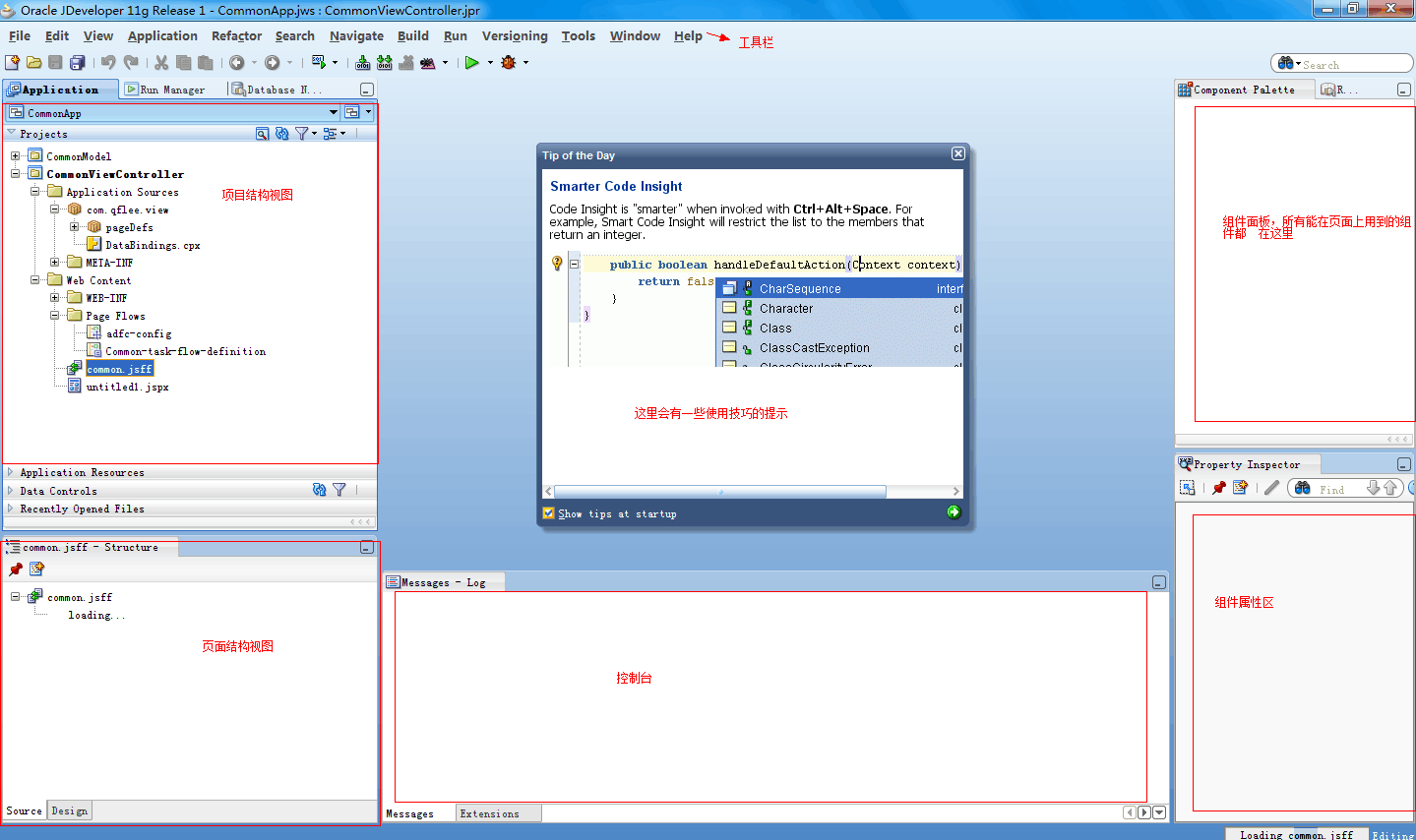Switch to the Design tab in Structure

pyautogui.click(x=69, y=811)
